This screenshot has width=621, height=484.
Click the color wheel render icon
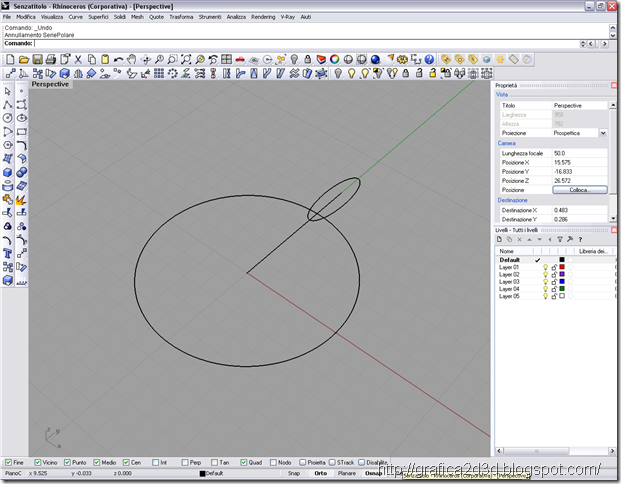335,59
